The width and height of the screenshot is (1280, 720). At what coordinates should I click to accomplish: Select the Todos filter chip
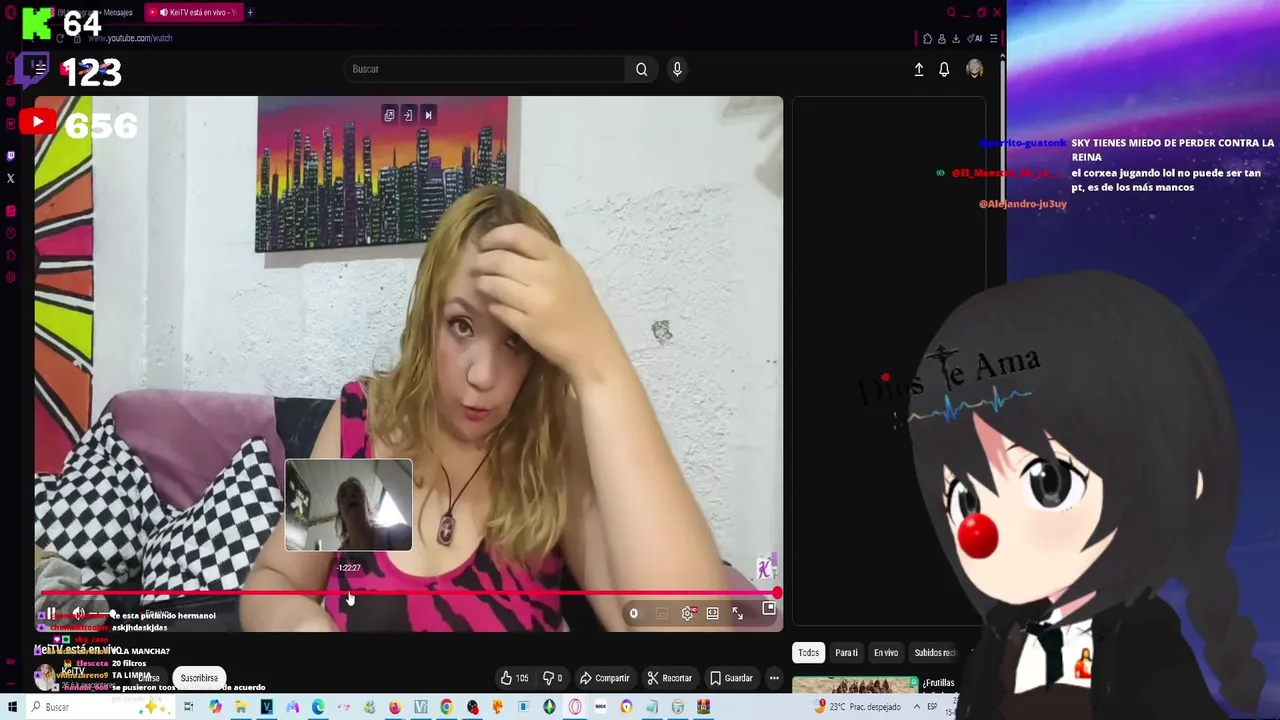point(808,653)
